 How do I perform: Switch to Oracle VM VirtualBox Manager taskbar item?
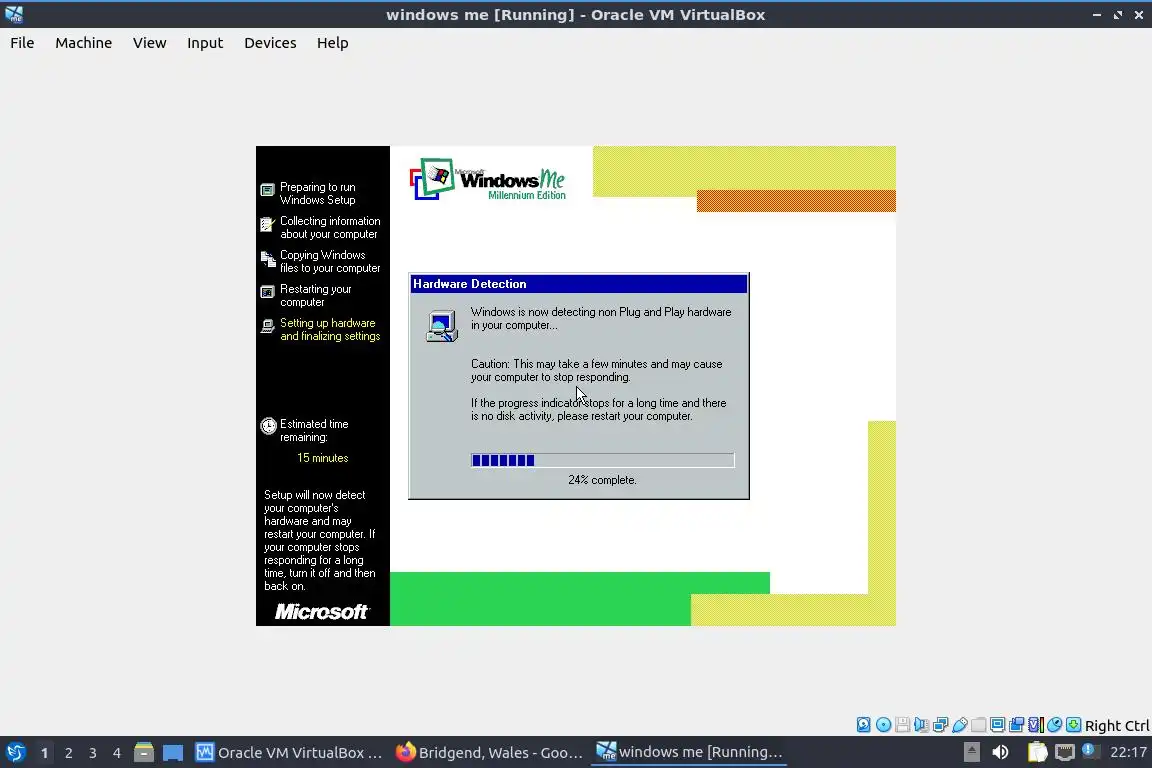tap(288, 753)
